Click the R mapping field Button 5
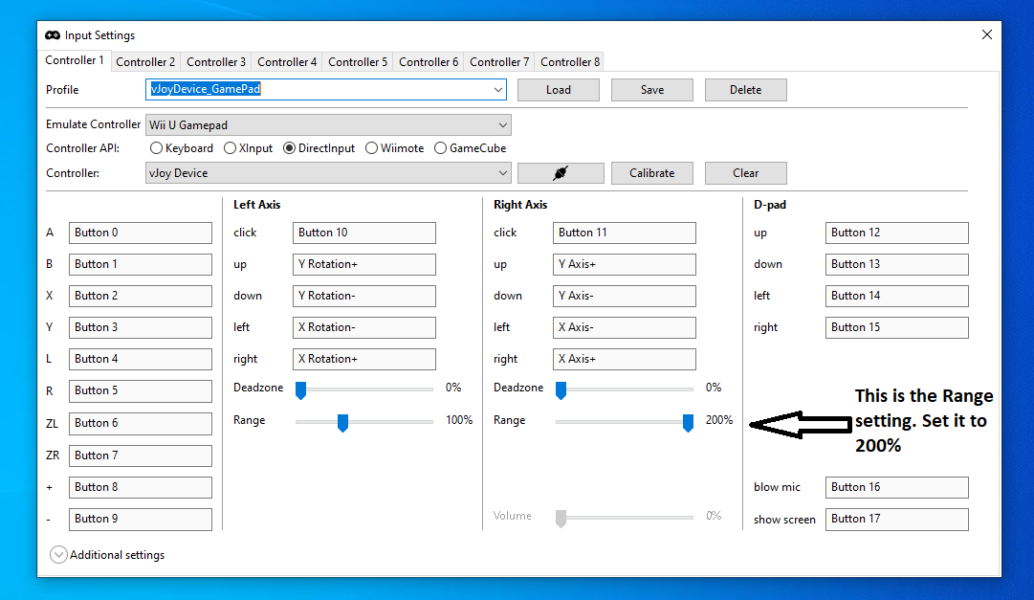This screenshot has height=600, width=1034. tap(140, 391)
